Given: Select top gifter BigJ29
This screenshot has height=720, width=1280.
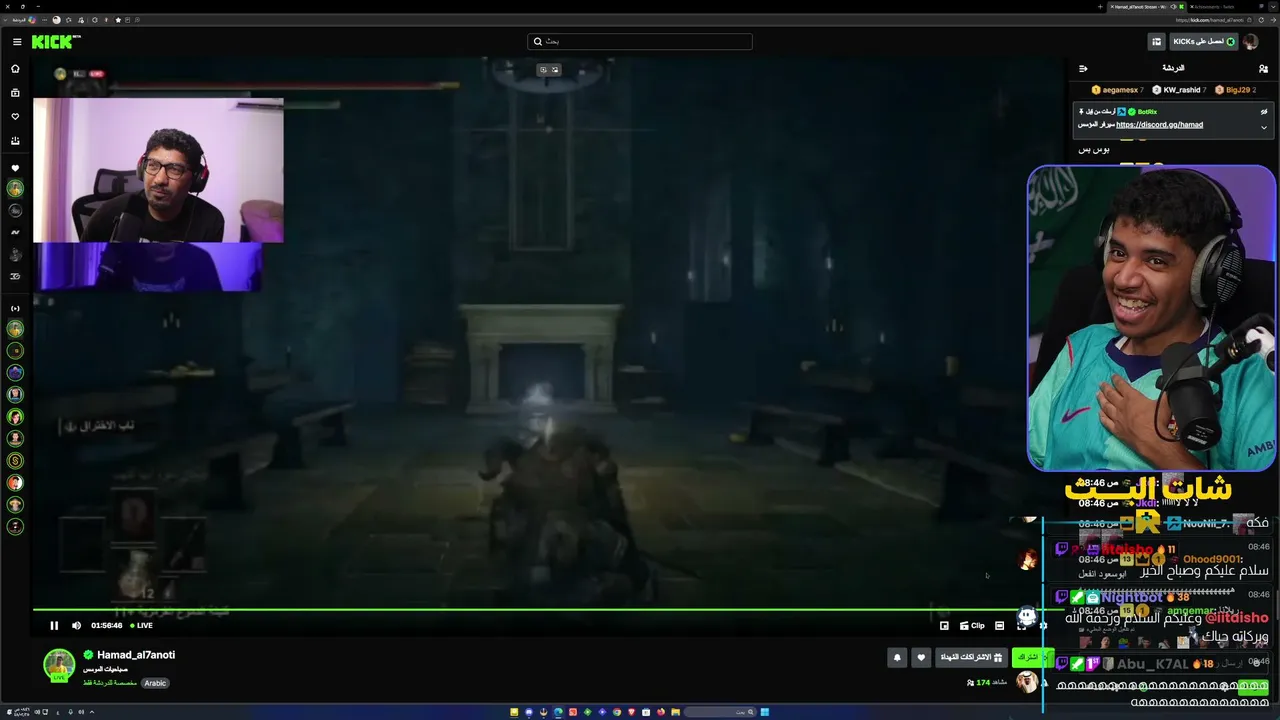Looking at the screenshot, I should [x=1237, y=90].
